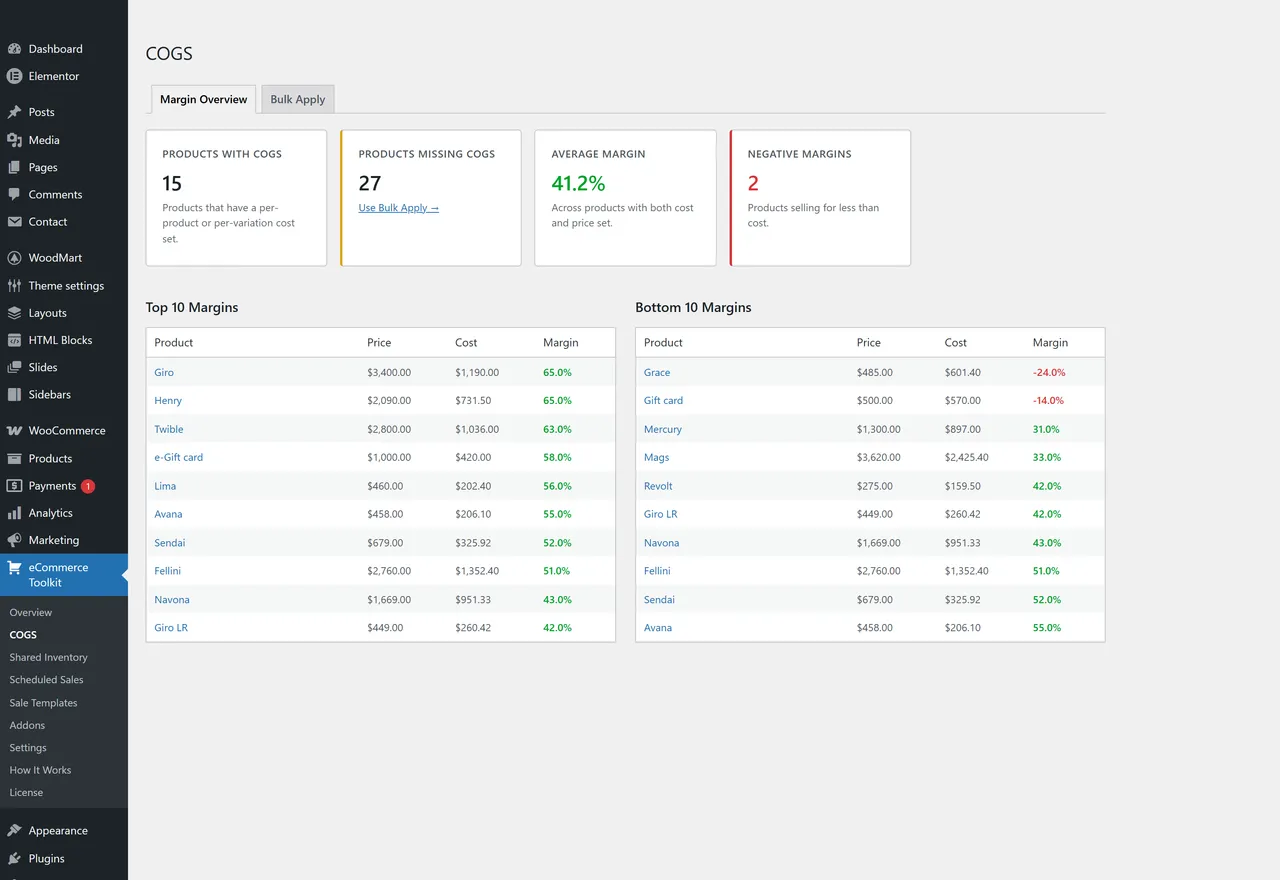Follow the Use Bulk Apply link
The width and height of the screenshot is (1280, 880).
[x=399, y=208]
